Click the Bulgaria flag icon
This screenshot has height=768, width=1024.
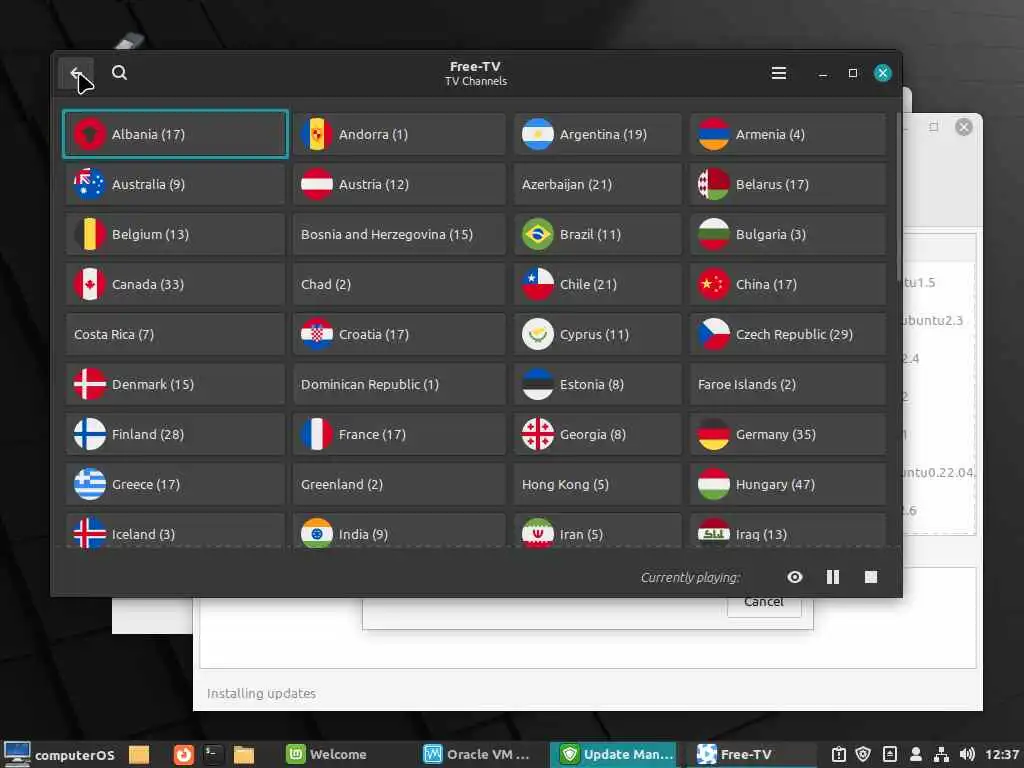point(713,234)
